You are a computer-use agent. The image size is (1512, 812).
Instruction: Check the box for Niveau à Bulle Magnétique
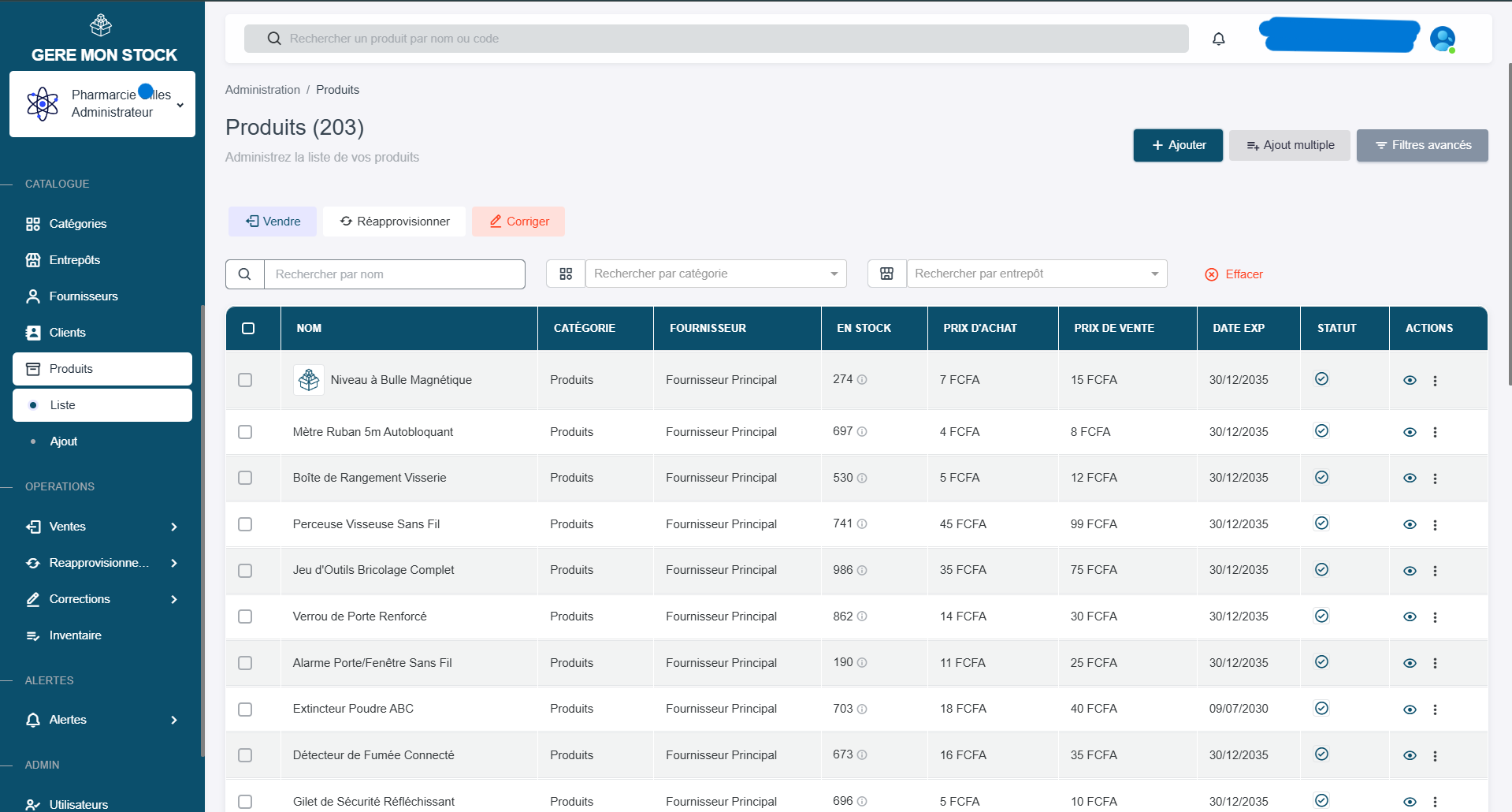click(x=245, y=380)
